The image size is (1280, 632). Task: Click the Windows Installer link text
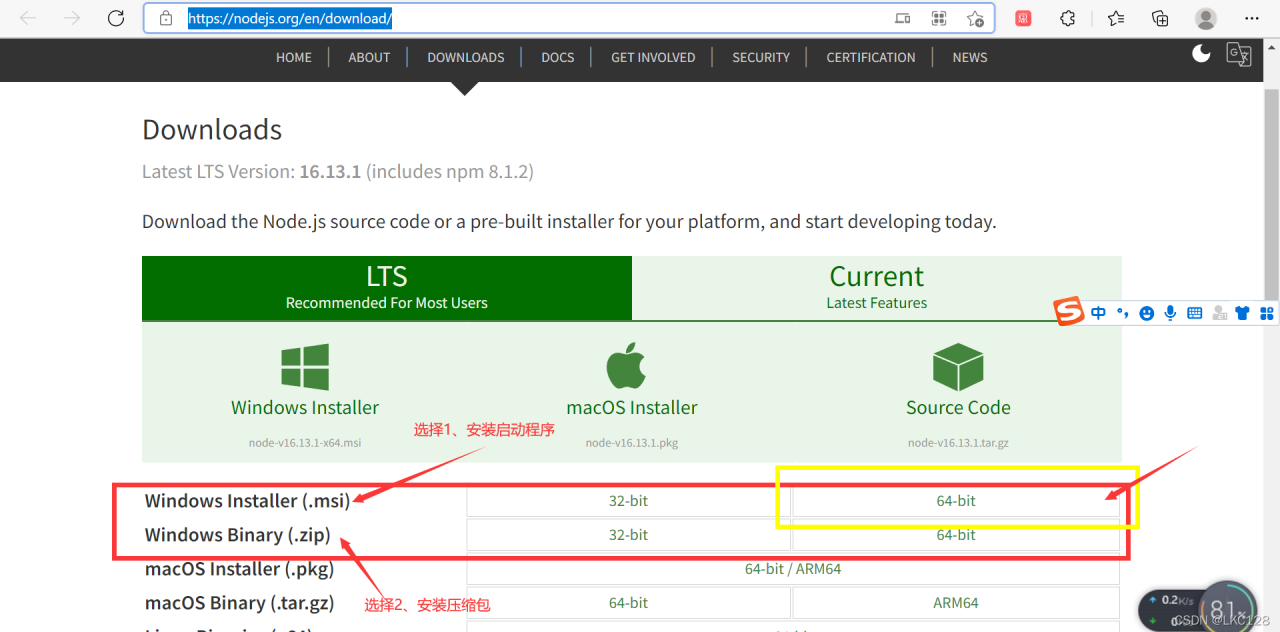(x=305, y=407)
